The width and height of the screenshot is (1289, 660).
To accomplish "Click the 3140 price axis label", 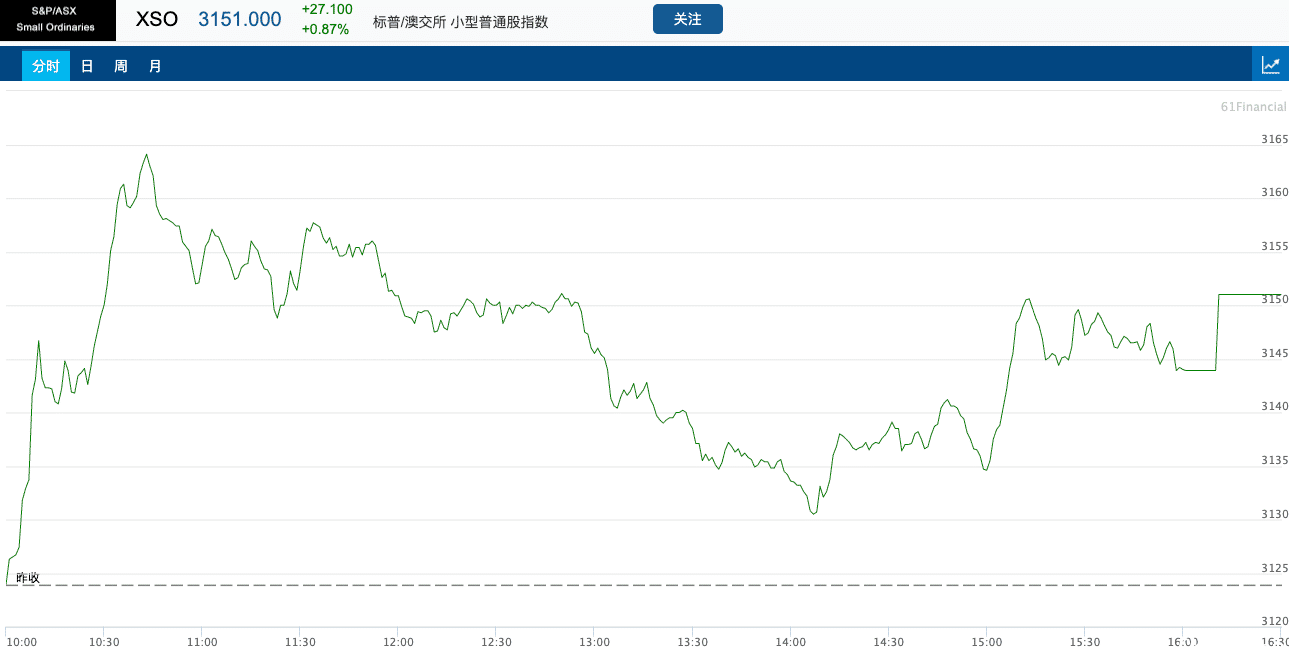I will (1274, 406).
